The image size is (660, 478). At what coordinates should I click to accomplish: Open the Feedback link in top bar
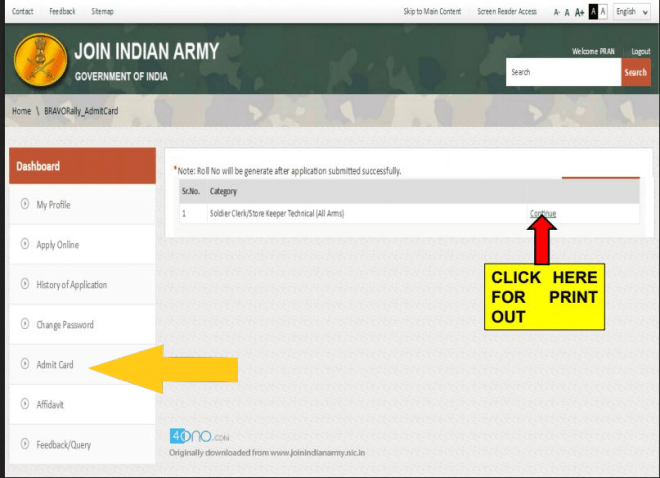pos(62,11)
